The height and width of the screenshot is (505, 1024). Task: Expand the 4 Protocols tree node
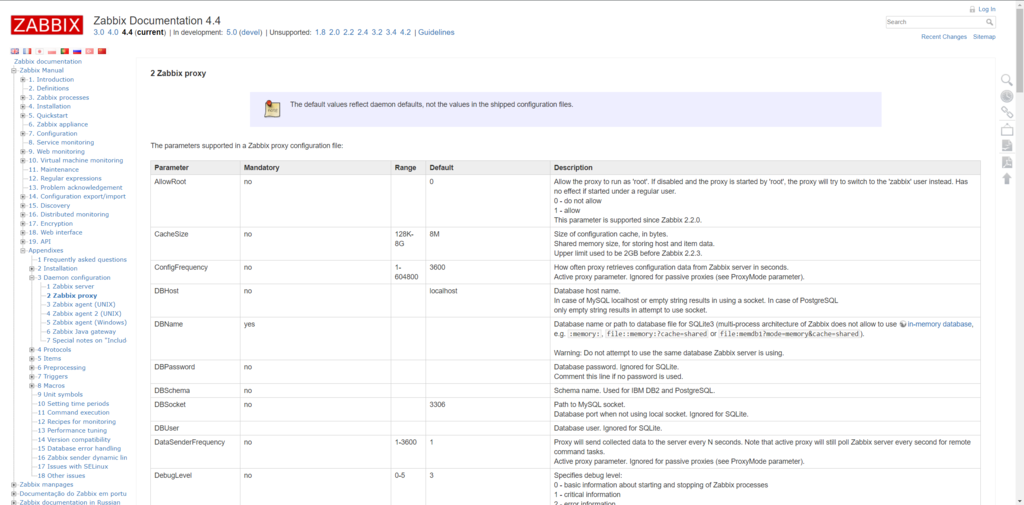click(32, 350)
